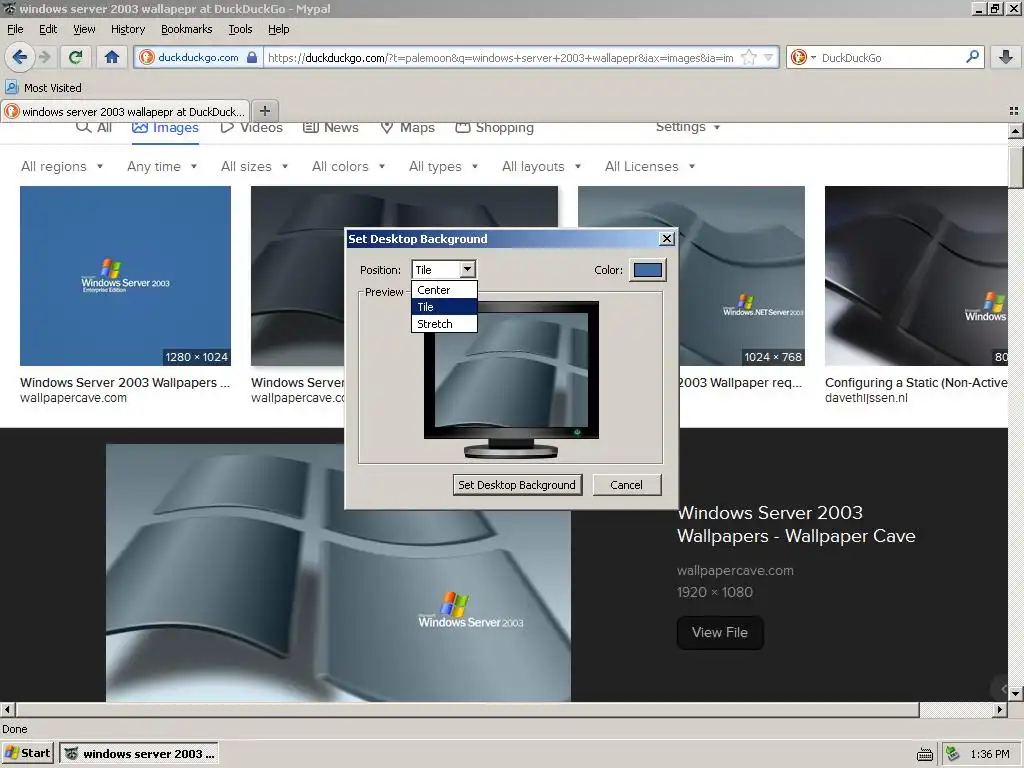Image resolution: width=1024 pixels, height=768 pixels.
Task: Switch to the News tab
Action: [x=331, y=127]
